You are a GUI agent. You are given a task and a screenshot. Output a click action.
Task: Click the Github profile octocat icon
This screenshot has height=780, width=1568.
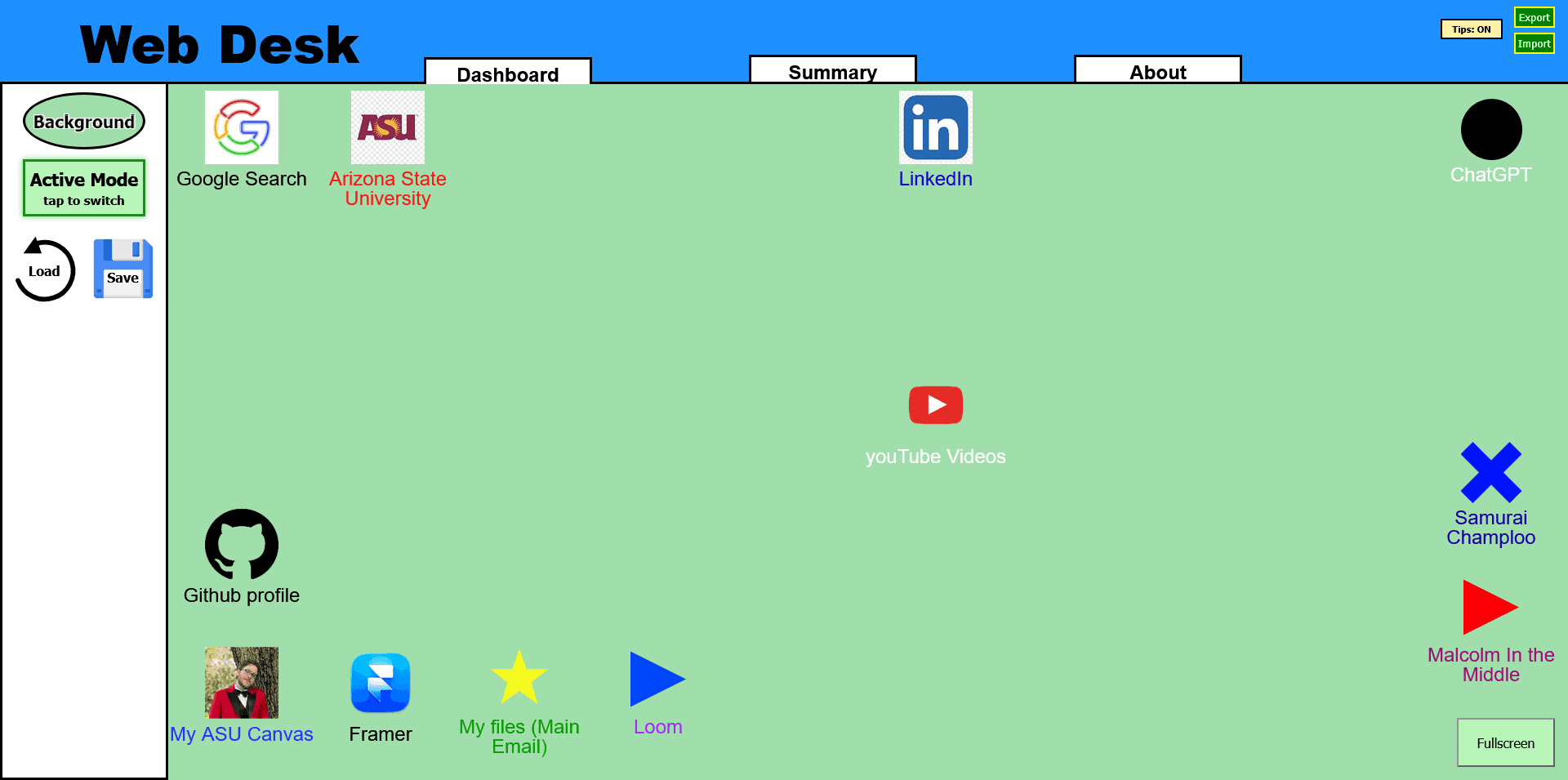click(242, 544)
